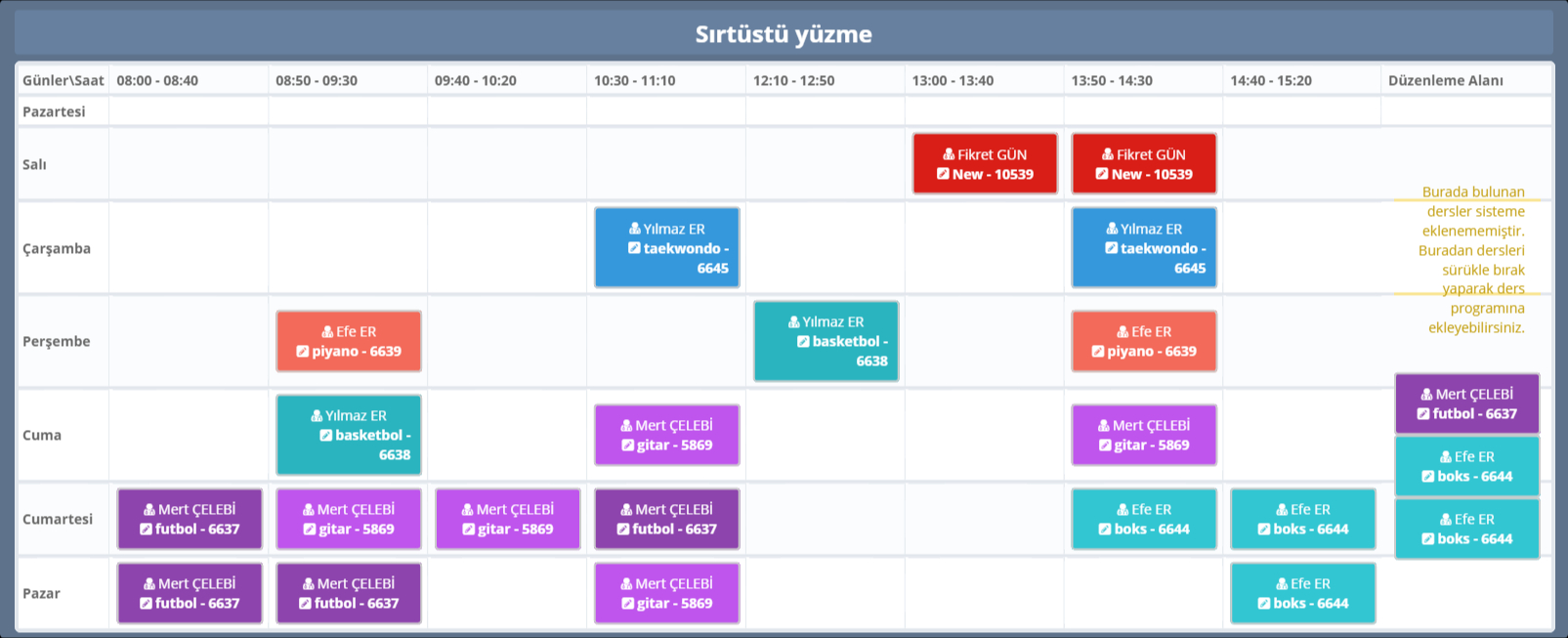The height and width of the screenshot is (638, 1568).
Task: Click edit icon on Cumartesi 09:40 gitar card
Action: pyautogui.click(x=468, y=530)
